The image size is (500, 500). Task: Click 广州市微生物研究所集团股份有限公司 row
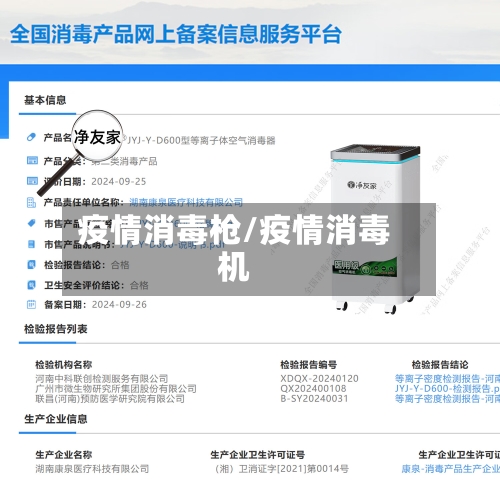click(116, 389)
